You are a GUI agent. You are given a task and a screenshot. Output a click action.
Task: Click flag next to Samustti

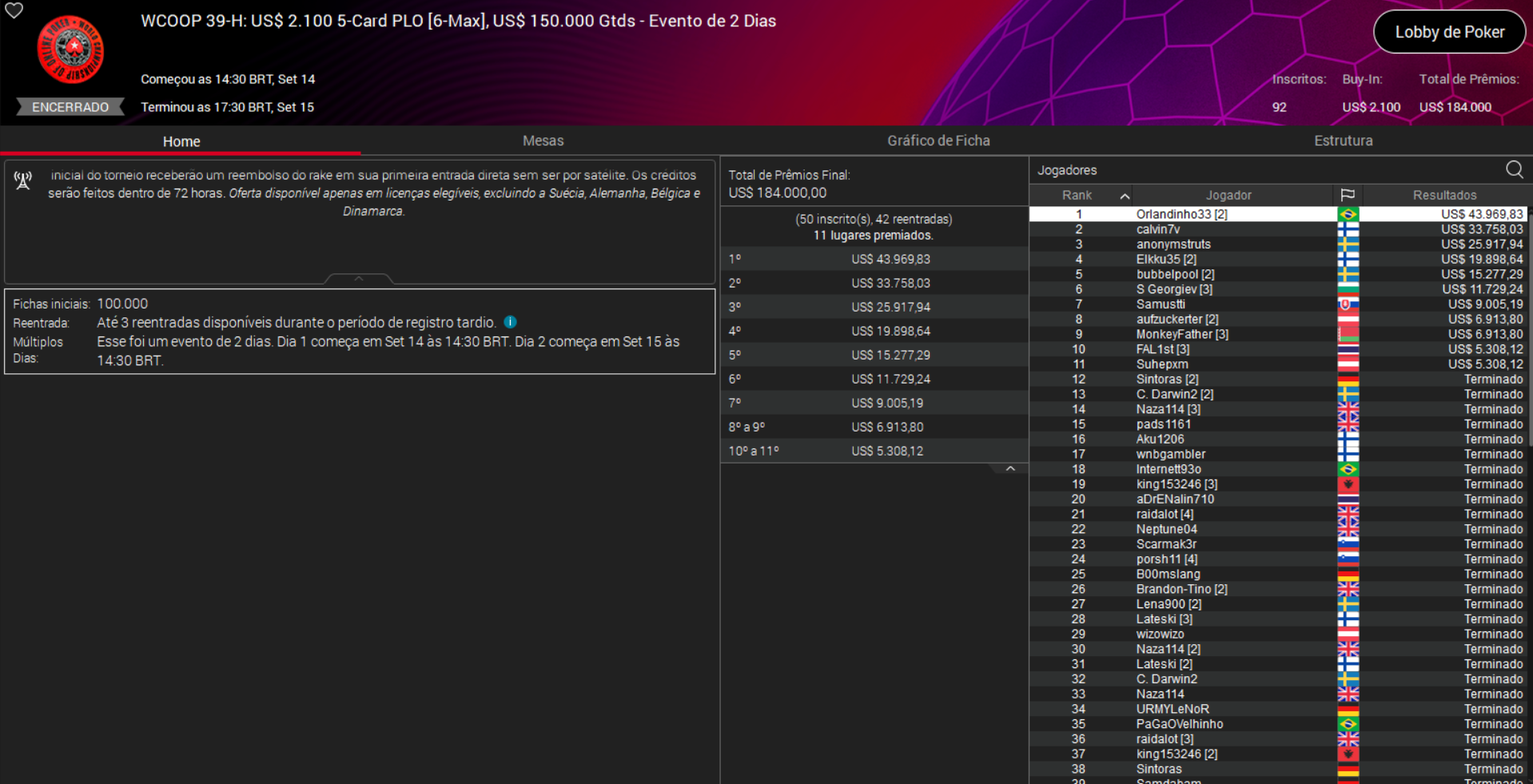(1348, 304)
